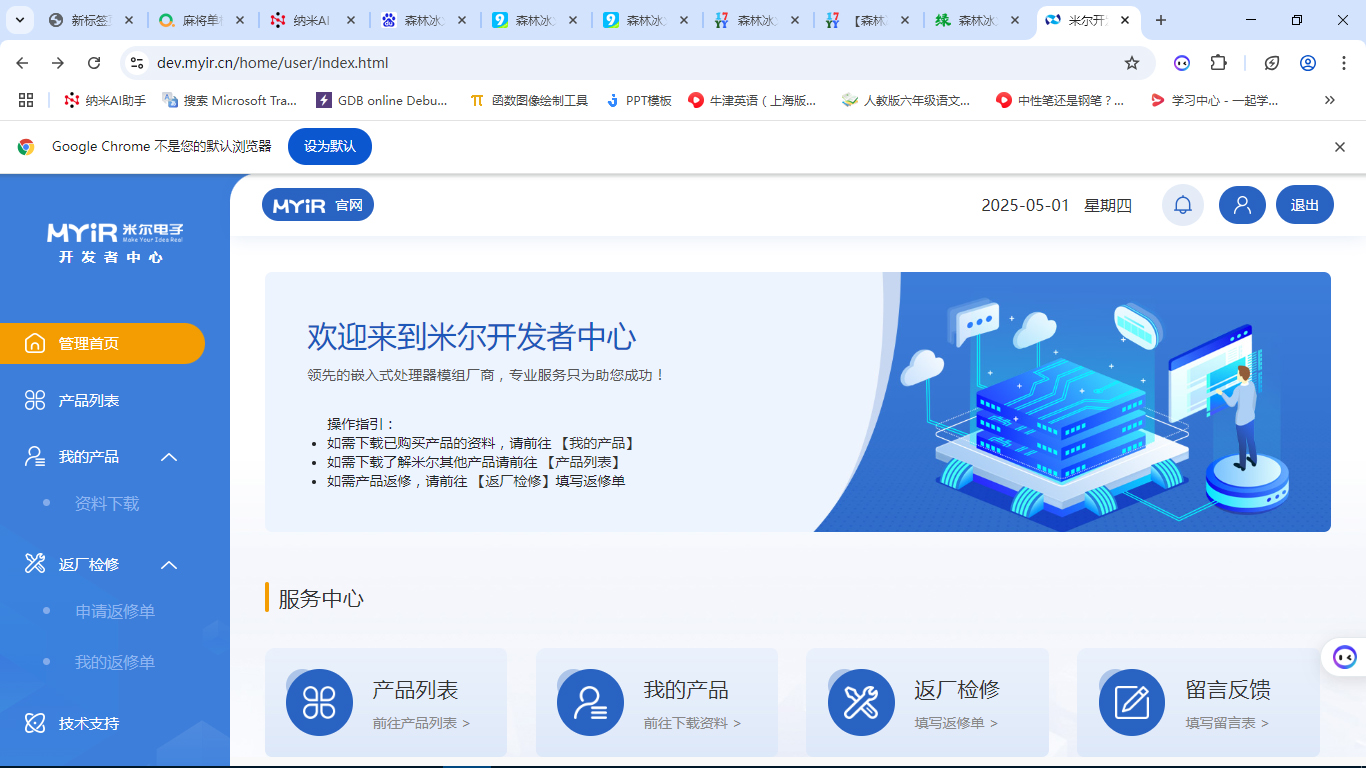The width and height of the screenshot is (1366, 768).
Task: Collapse the 返厂检修 chevron arrow
Action: [x=169, y=565]
